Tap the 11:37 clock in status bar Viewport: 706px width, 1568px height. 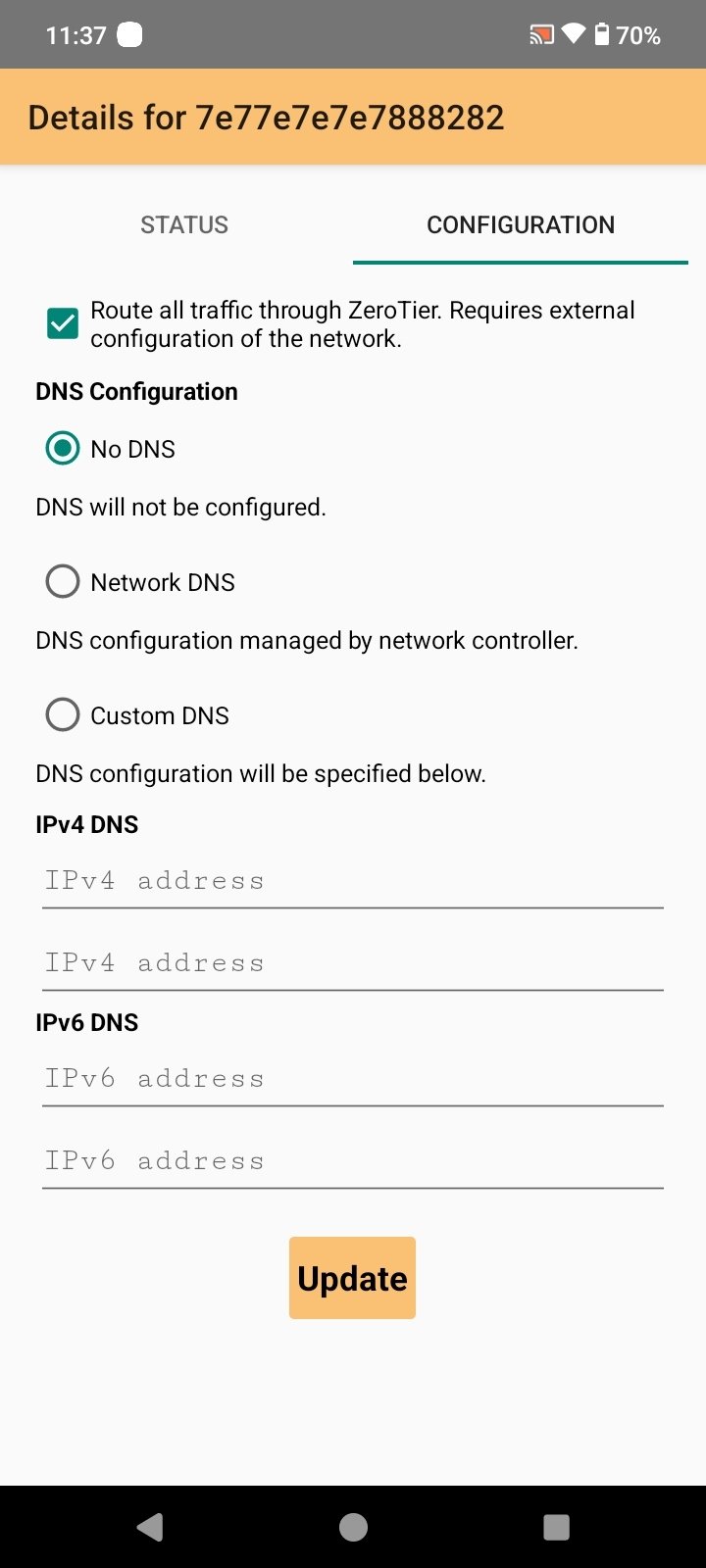point(76,35)
